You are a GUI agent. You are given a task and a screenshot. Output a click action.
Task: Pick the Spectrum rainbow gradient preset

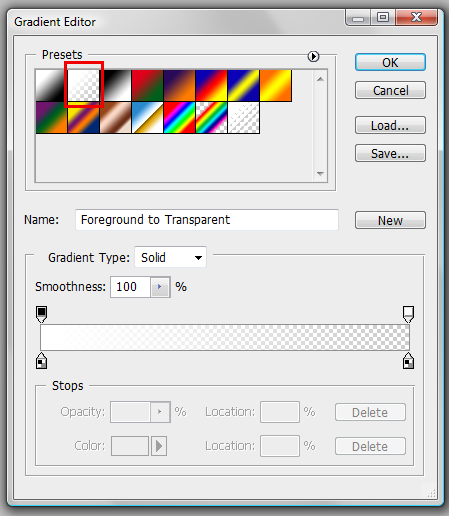pos(180,117)
